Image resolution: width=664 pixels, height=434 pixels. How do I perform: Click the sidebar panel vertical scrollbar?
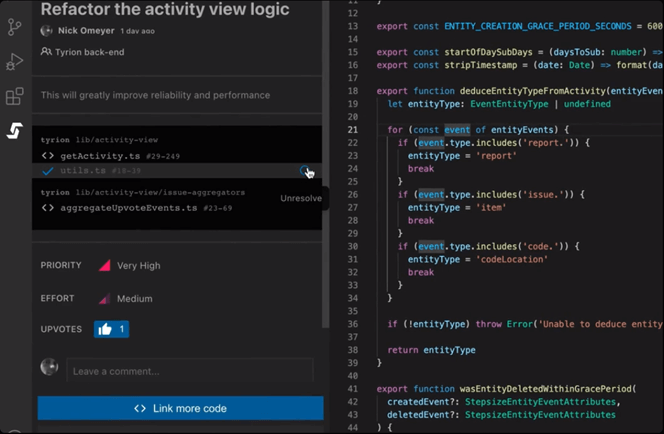326,164
